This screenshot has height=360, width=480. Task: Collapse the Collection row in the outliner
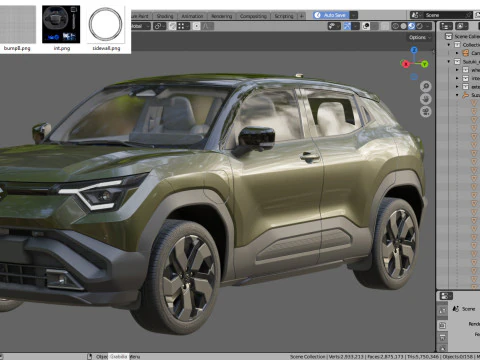click(x=449, y=45)
